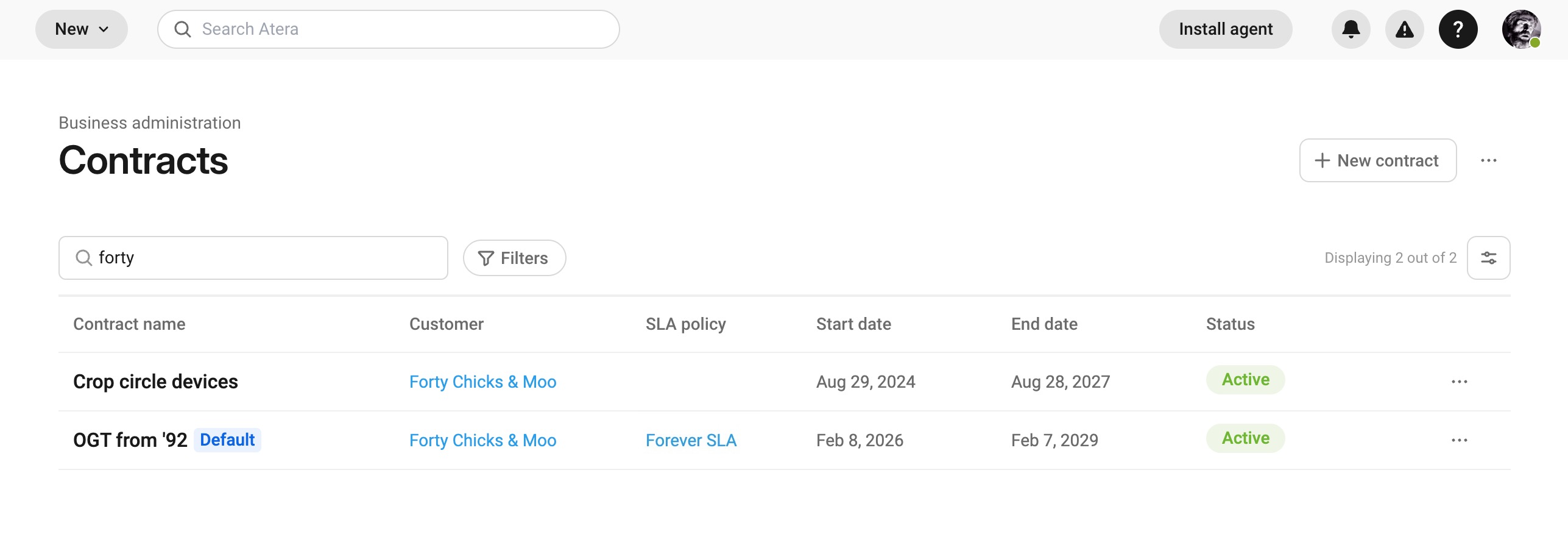Open Forty Chicks & Moo in Crop circle row
Screen dimensions: 1568x545
[482, 382]
